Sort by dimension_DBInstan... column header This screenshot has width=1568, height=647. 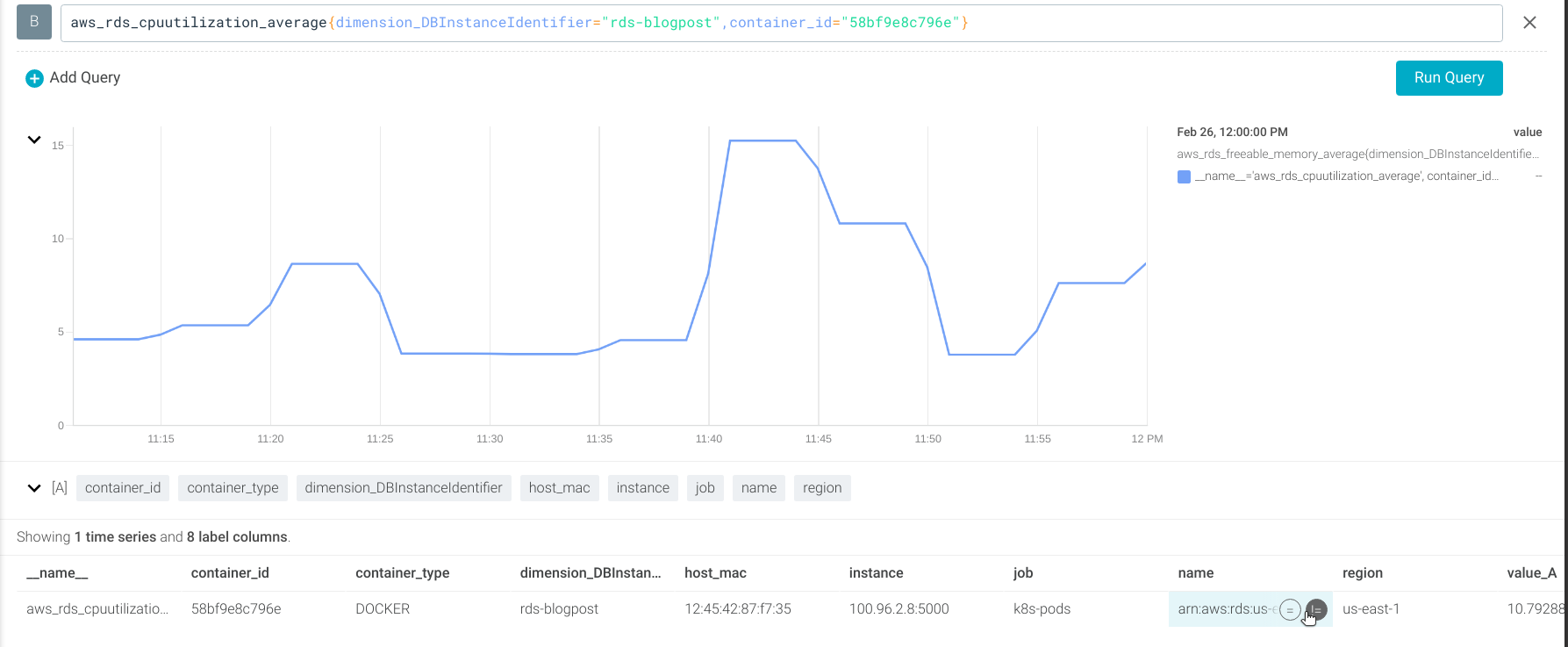591,573
